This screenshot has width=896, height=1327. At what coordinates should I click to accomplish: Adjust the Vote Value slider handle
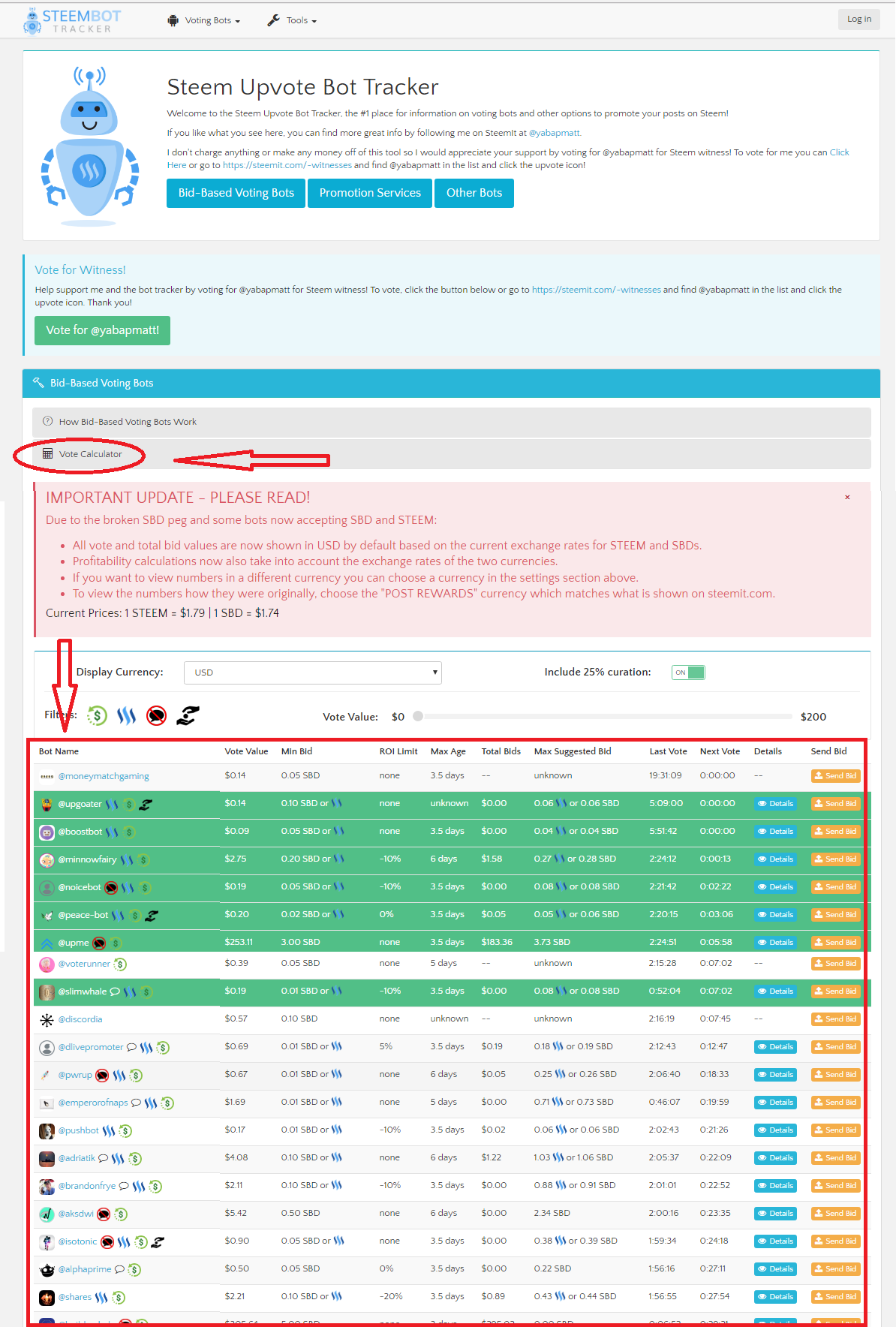tap(418, 716)
